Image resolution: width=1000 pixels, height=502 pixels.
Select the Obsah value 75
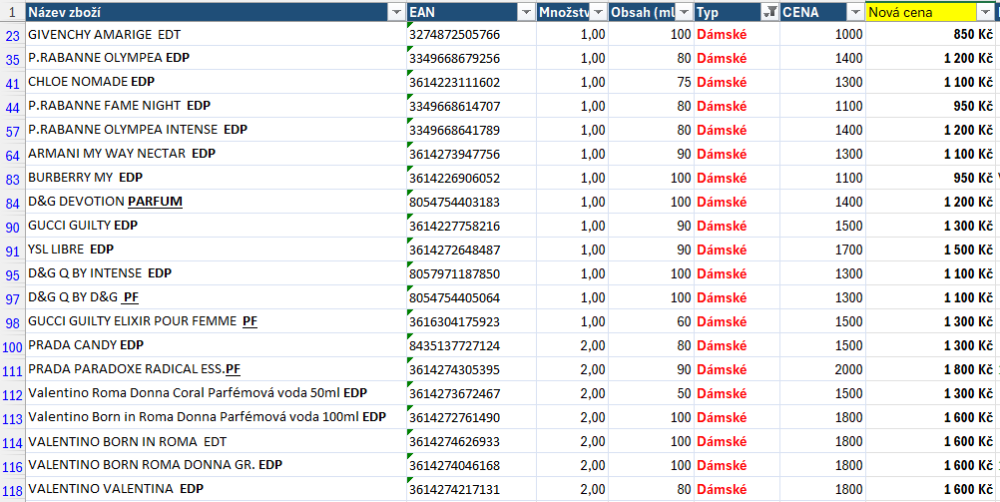click(651, 82)
